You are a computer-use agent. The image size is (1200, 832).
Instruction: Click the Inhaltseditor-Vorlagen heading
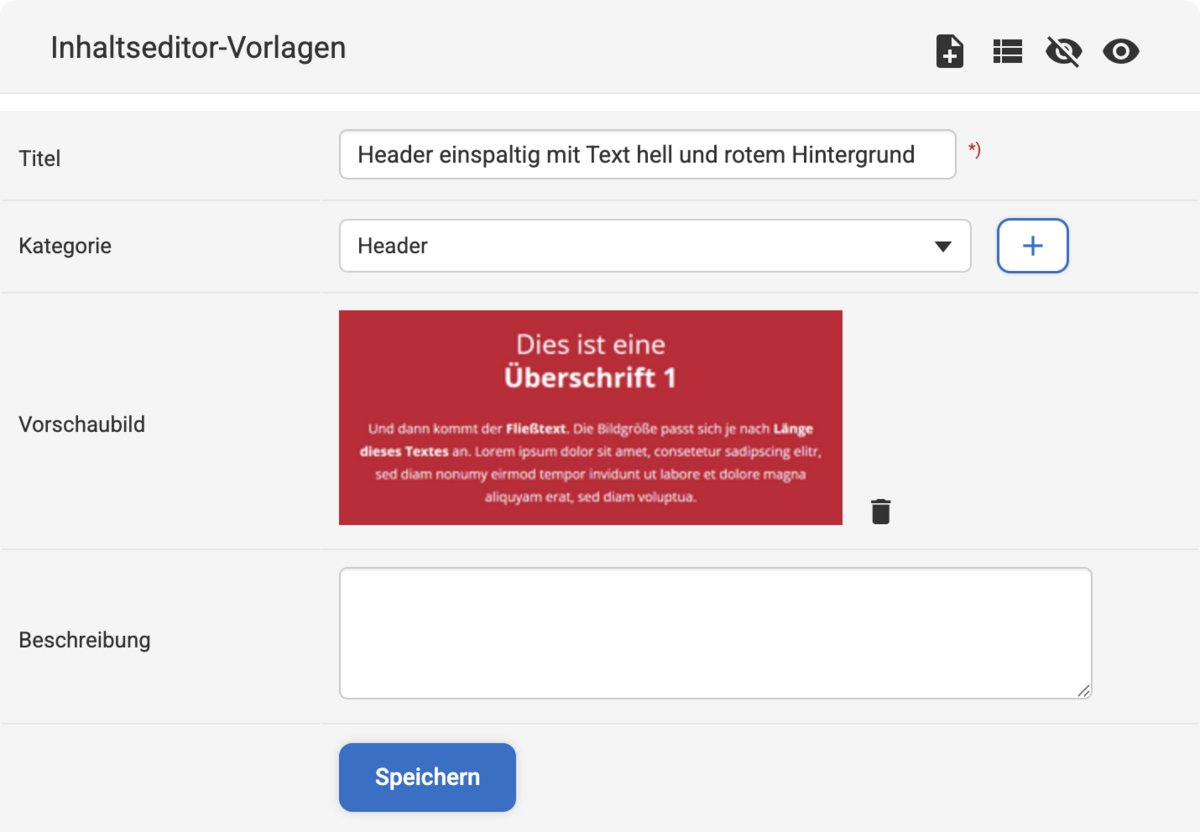(198, 47)
